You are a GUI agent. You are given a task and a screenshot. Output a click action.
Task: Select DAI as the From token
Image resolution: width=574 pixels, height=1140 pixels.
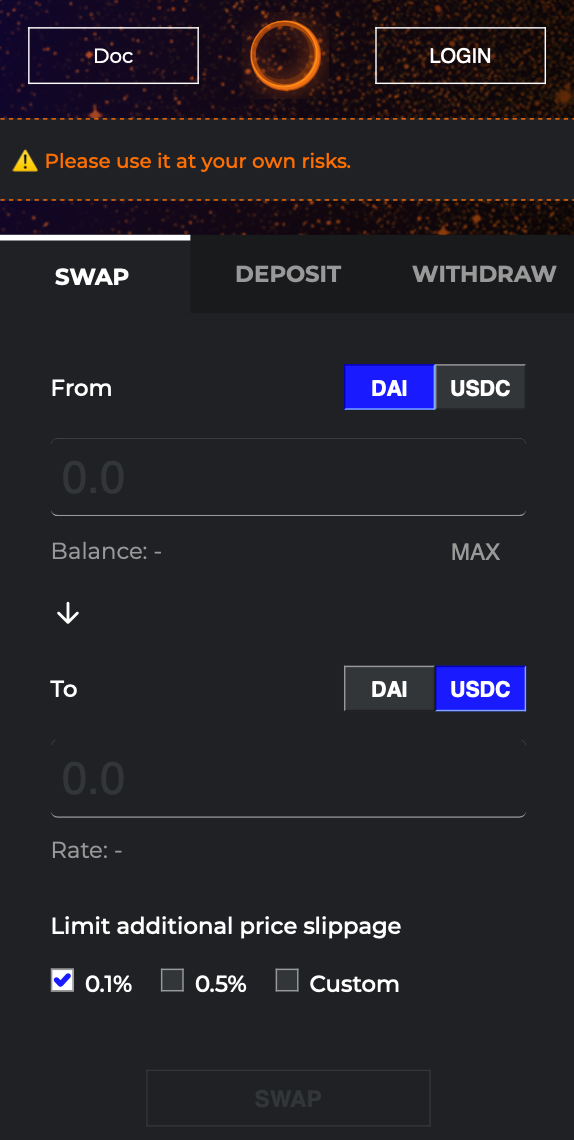[389, 388]
